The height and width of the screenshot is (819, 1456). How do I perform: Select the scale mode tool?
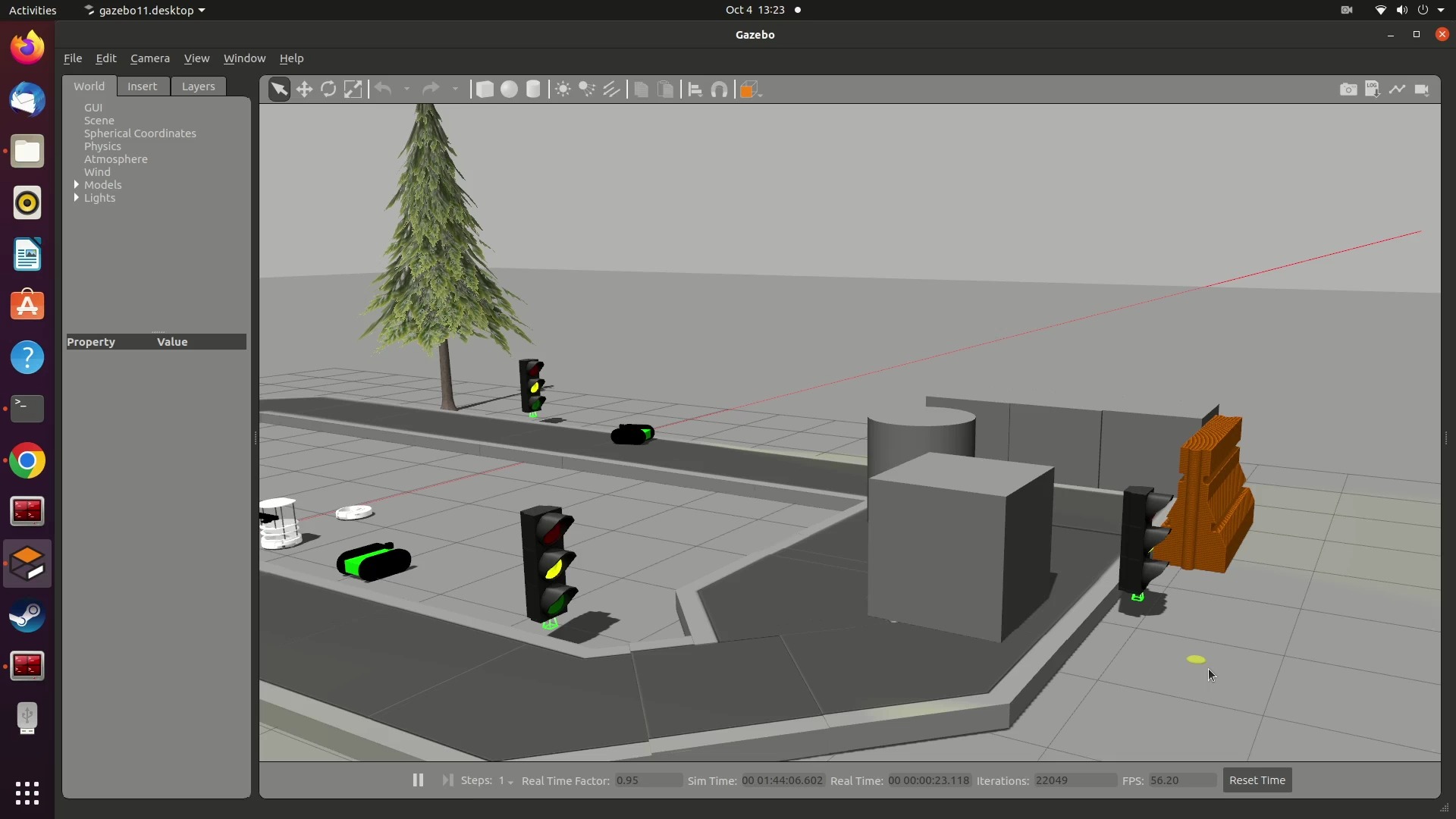point(353,89)
